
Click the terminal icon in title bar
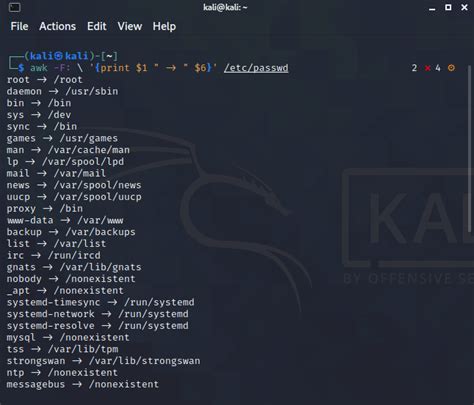(x=15, y=7)
